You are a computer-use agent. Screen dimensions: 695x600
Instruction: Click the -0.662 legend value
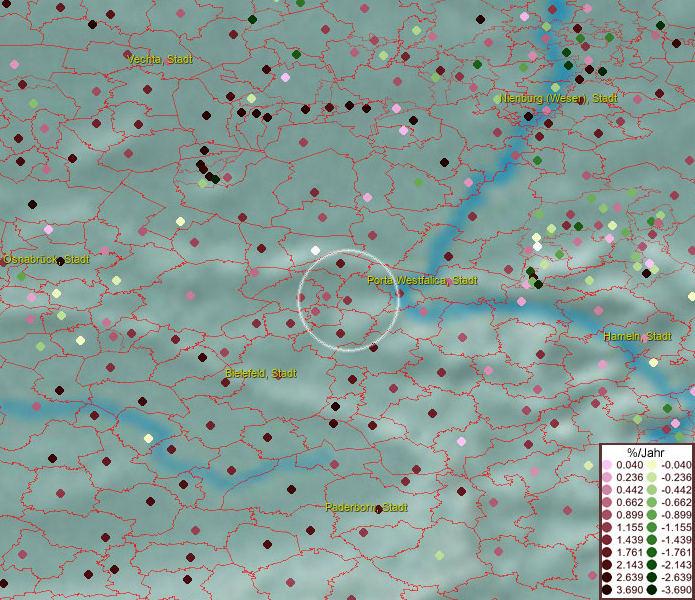click(676, 503)
